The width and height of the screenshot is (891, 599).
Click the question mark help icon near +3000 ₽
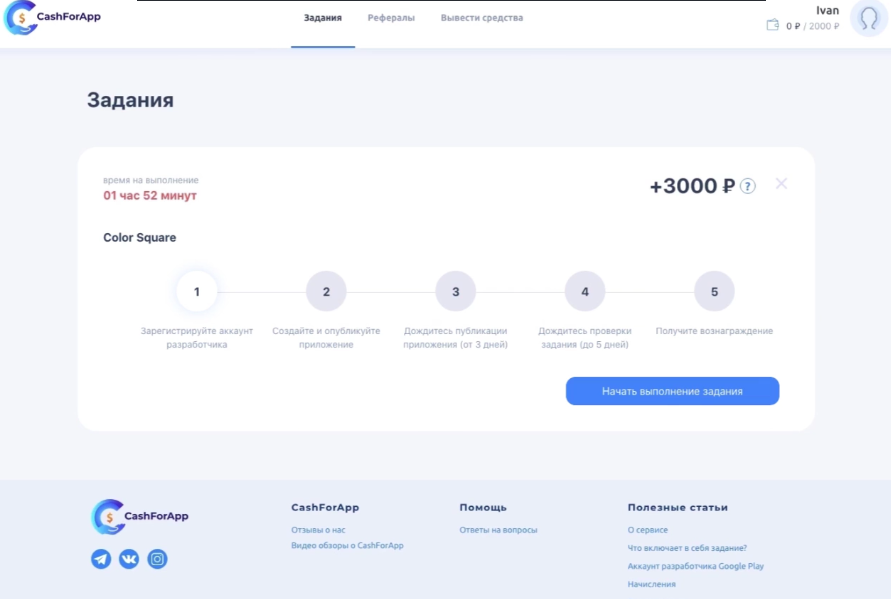pyautogui.click(x=748, y=186)
